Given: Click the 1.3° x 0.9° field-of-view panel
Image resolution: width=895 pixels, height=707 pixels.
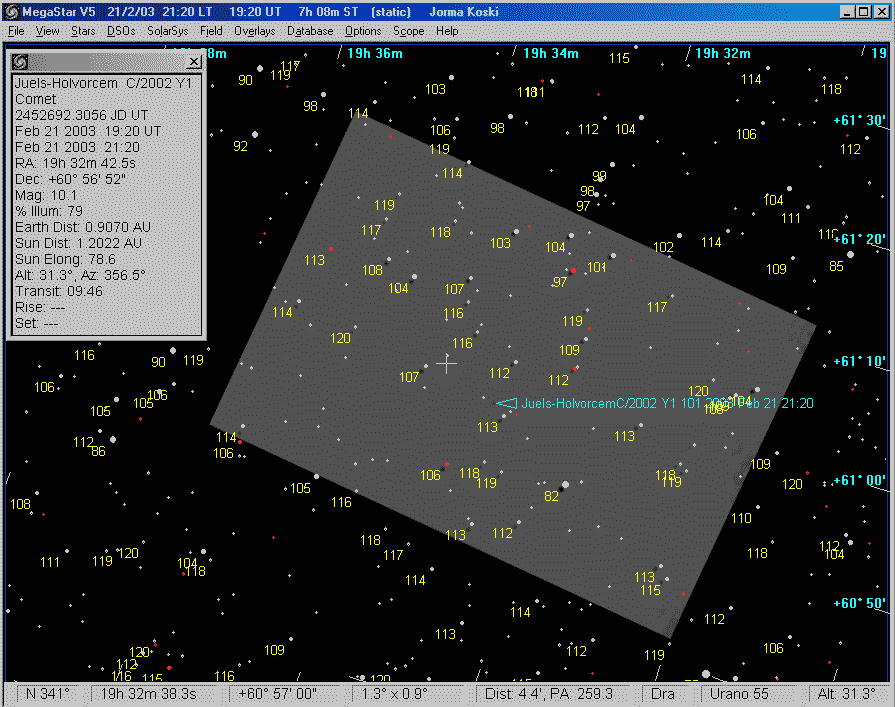Looking at the screenshot, I should tap(398, 692).
